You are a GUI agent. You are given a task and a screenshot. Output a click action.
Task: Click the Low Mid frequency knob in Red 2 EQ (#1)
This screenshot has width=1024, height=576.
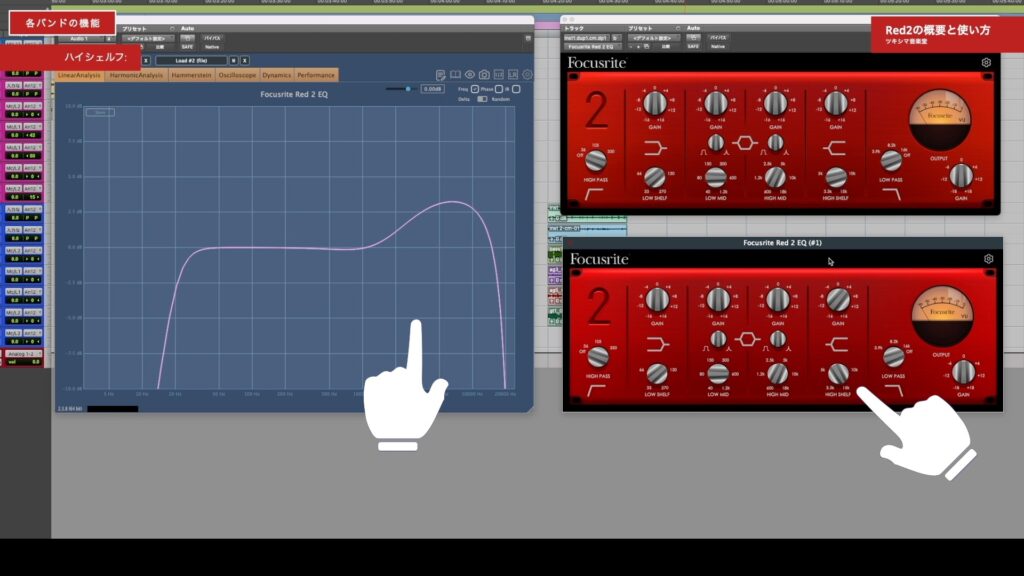718,374
